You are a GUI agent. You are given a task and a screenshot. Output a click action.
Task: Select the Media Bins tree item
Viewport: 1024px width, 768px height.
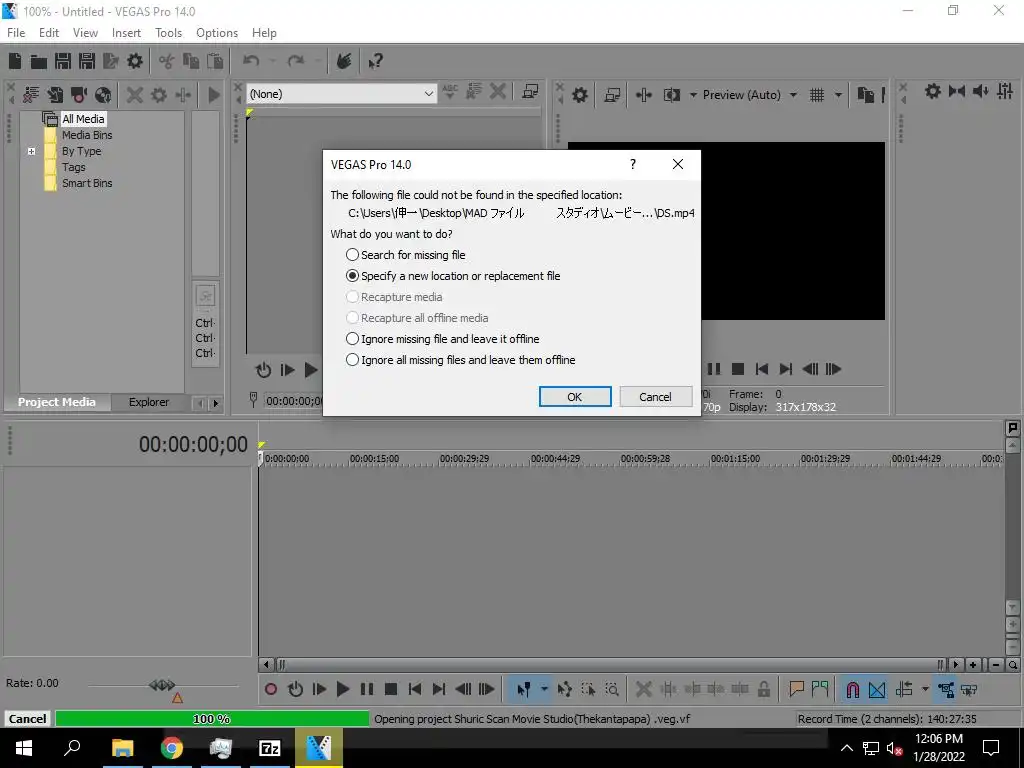(87, 135)
